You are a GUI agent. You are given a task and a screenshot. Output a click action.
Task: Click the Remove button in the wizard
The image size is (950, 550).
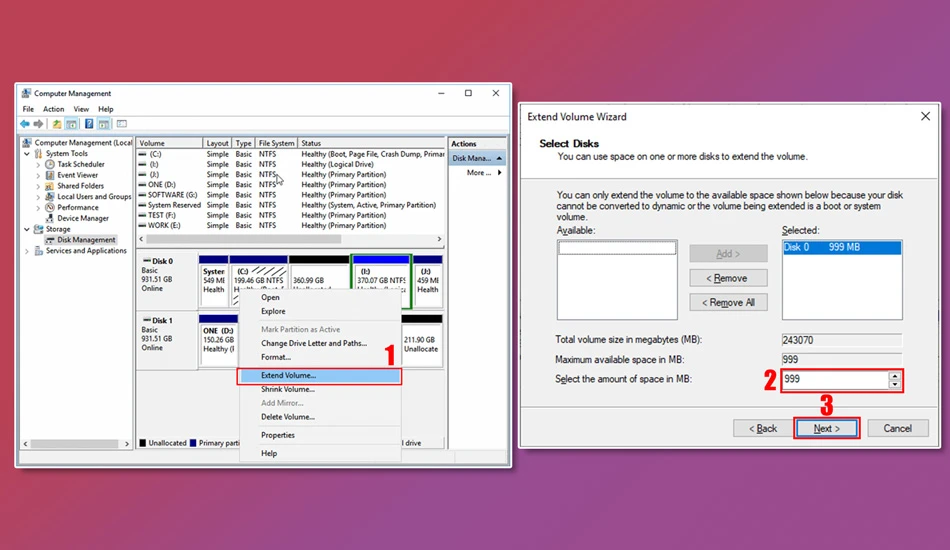point(728,278)
